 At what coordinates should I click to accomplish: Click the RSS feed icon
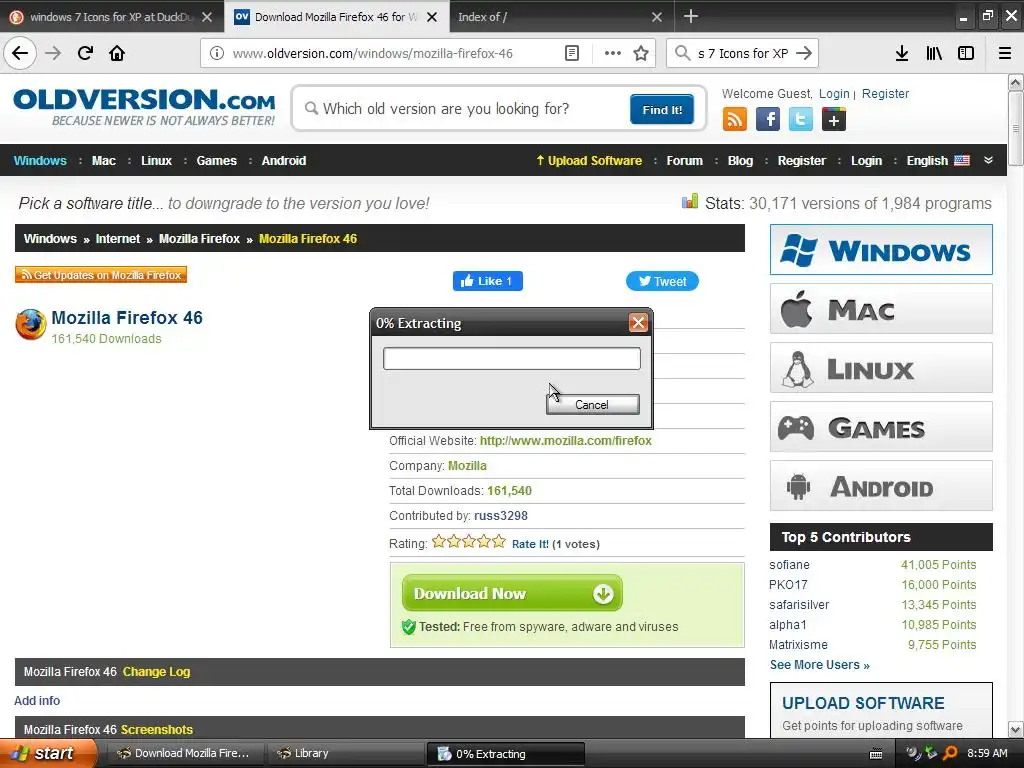(735, 120)
